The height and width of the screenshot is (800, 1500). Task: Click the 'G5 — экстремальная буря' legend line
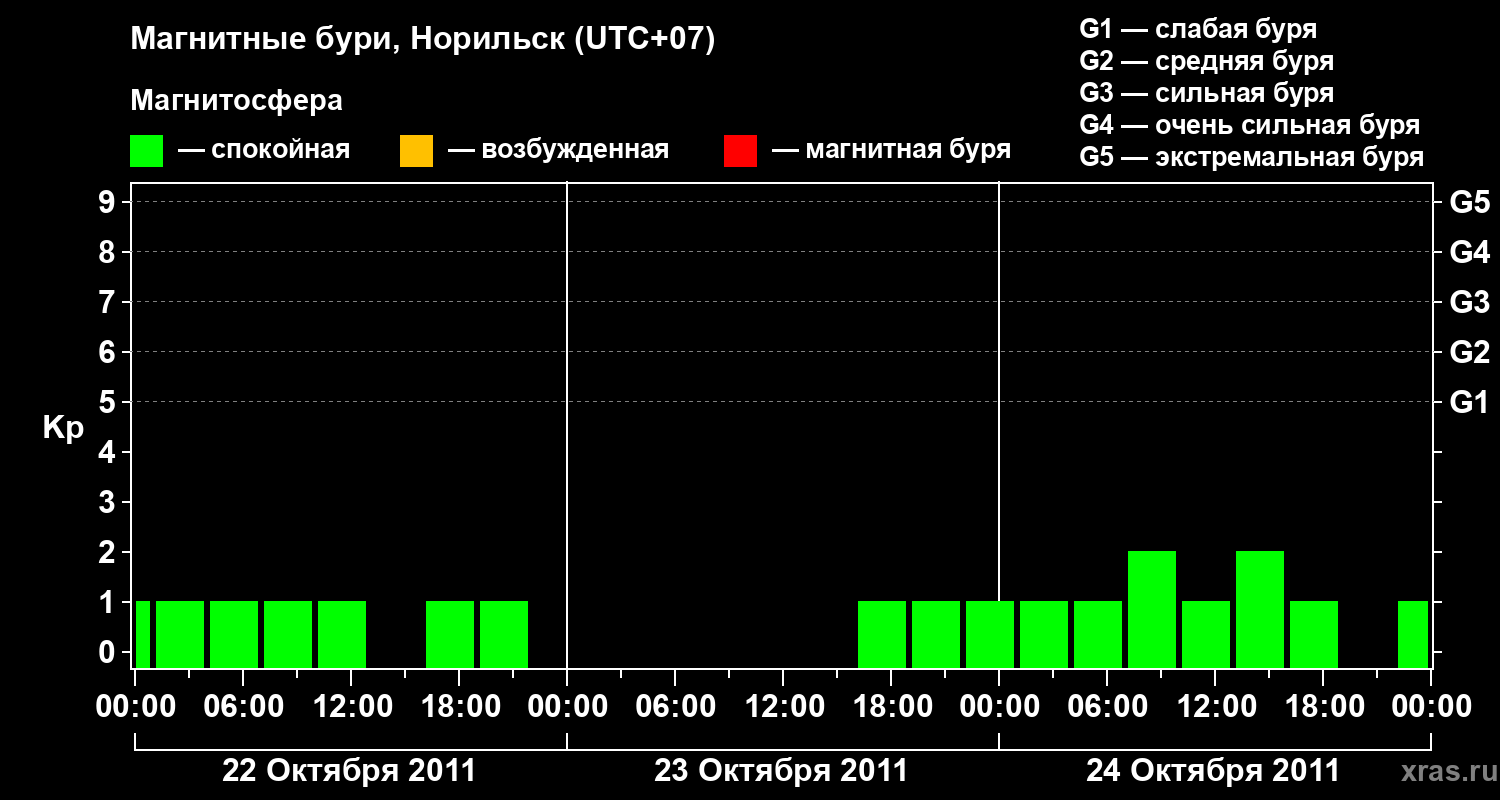pos(1252,157)
